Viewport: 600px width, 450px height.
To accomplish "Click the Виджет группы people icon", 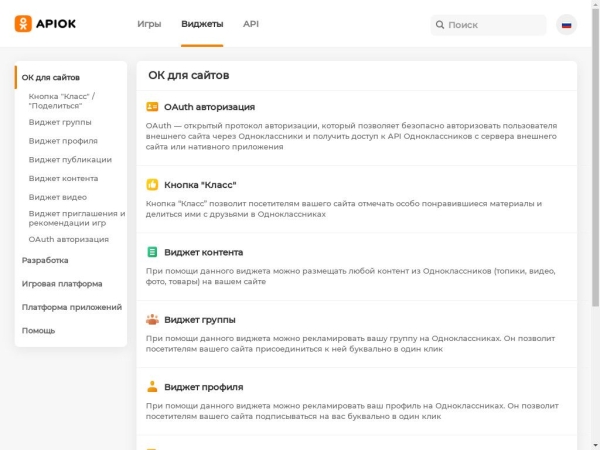I will [x=152, y=320].
